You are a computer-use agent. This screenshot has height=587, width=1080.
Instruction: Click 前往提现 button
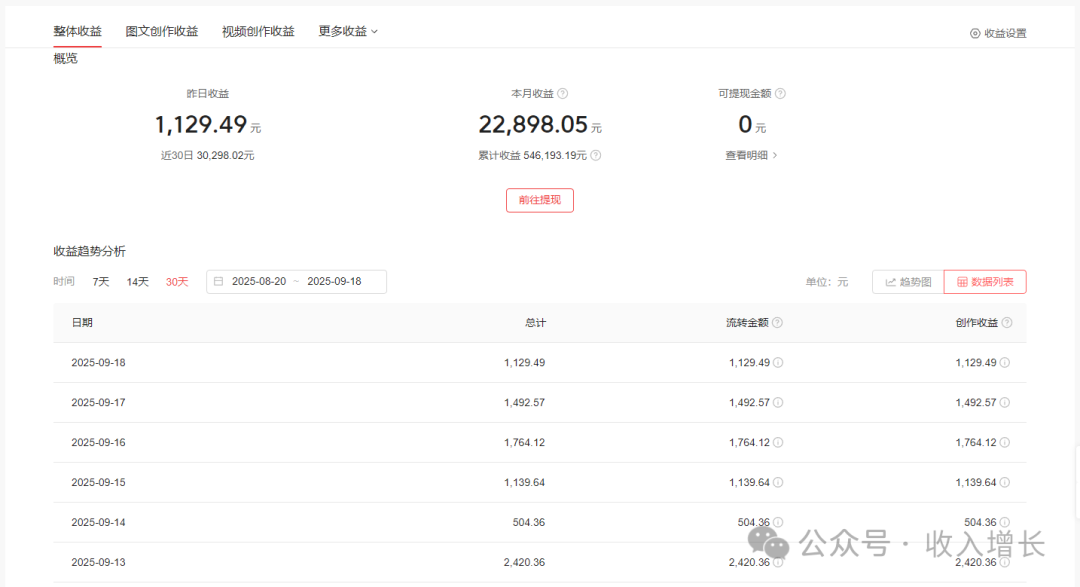[x=540, y=200]
